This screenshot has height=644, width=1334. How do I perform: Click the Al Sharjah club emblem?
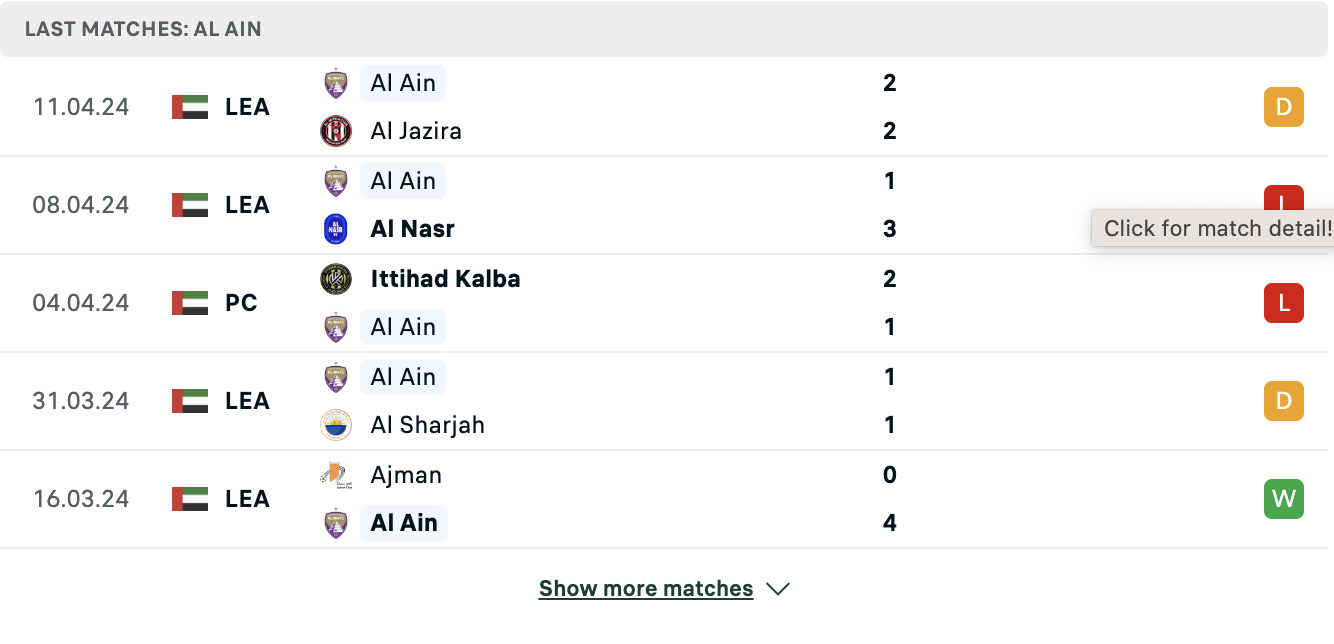336,425
